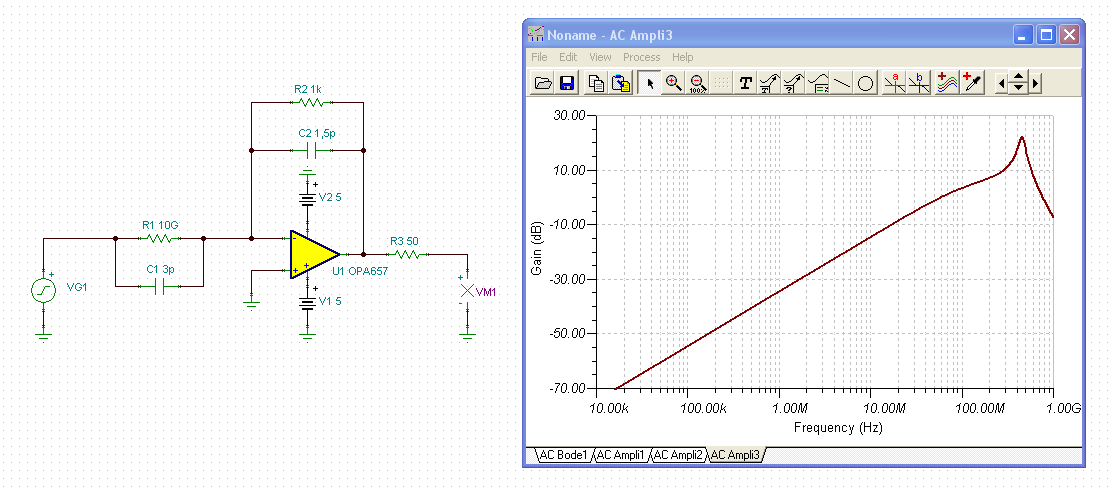1112x489 pixels.
Task: Click the window icon in title bar
Action: [536, 35]
